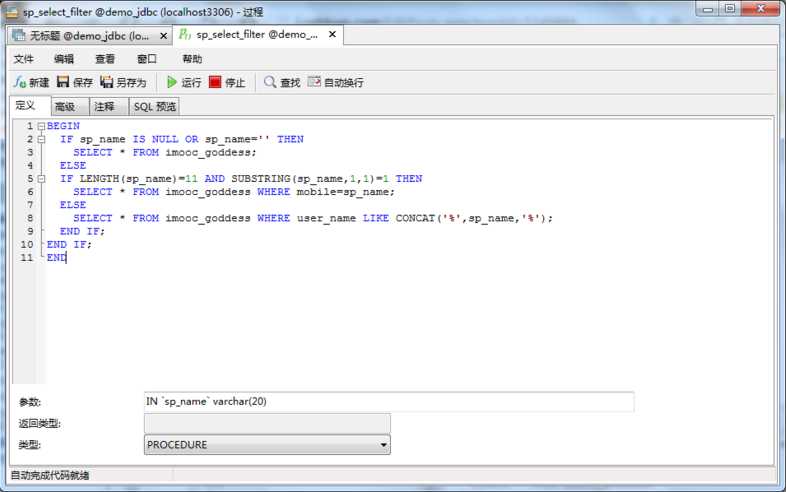Viewport: 786px width, 492px height.
Task: Switch to the 高级 tab
Action: [x=70, y=107]
